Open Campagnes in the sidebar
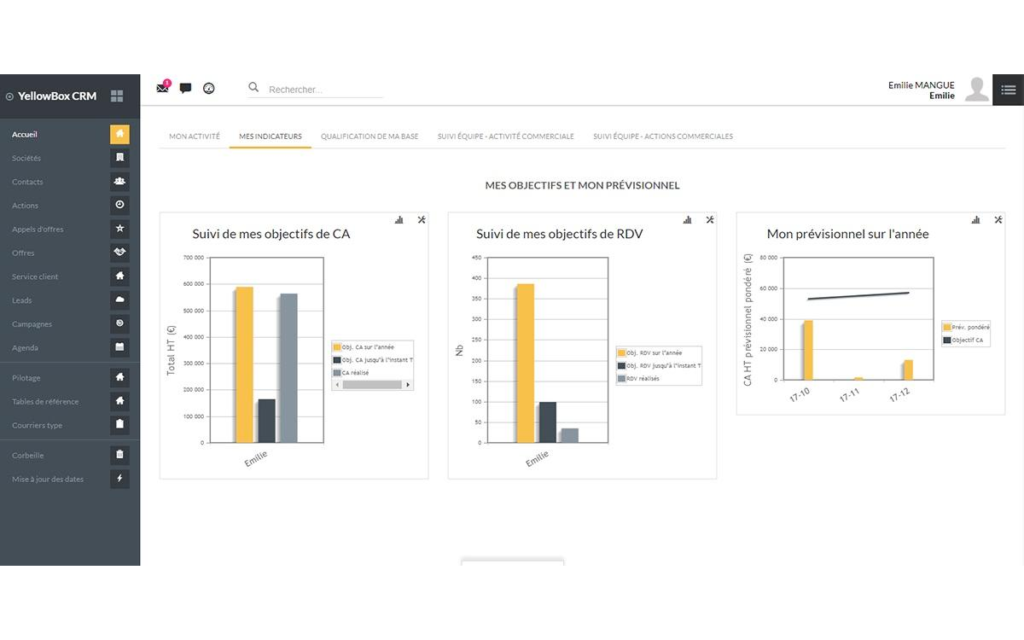The width and height of the screenshot is (1024, 640). (x=31, y=325)
